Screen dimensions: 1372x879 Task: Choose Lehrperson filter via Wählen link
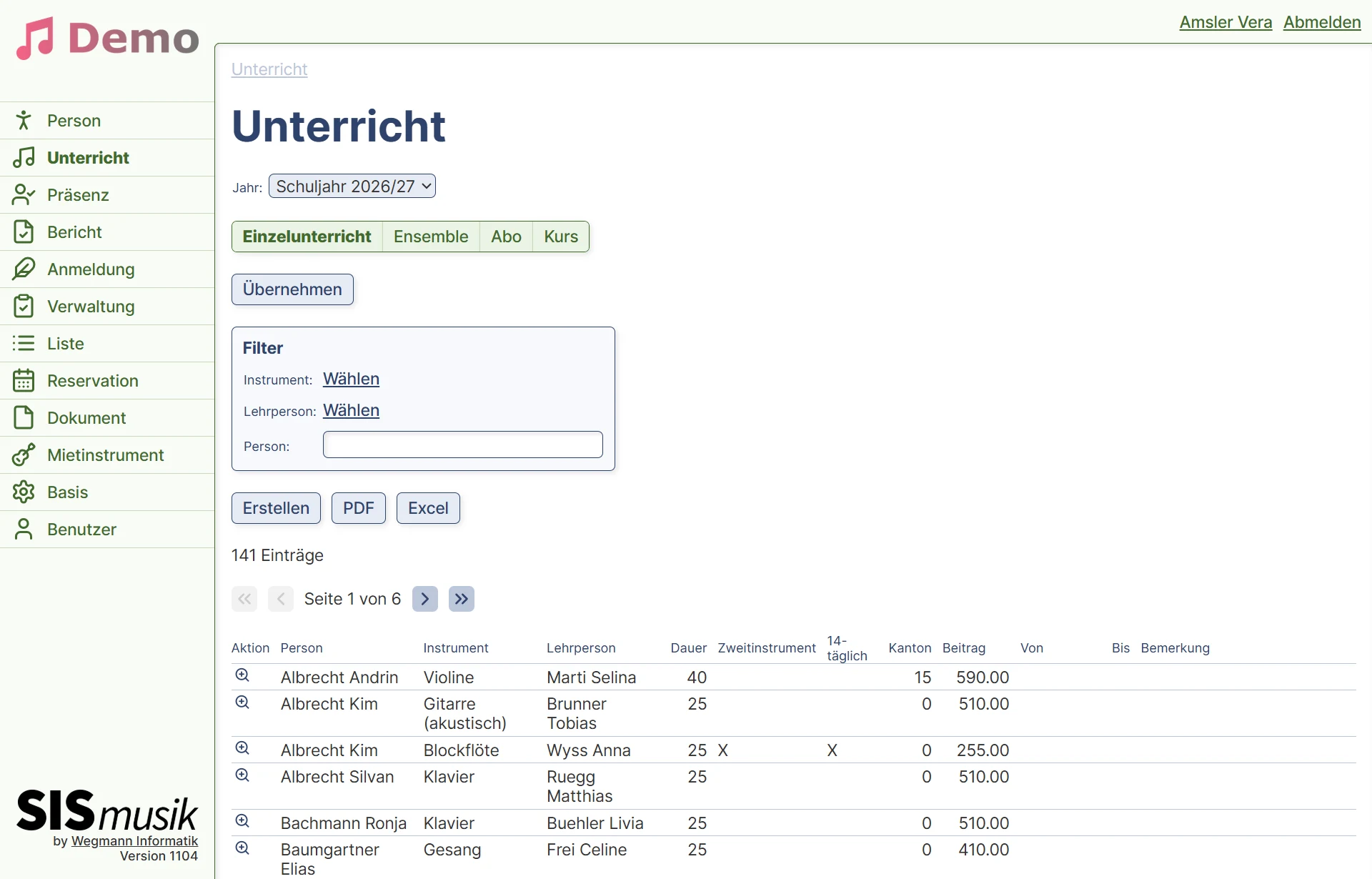click(351, 410)
